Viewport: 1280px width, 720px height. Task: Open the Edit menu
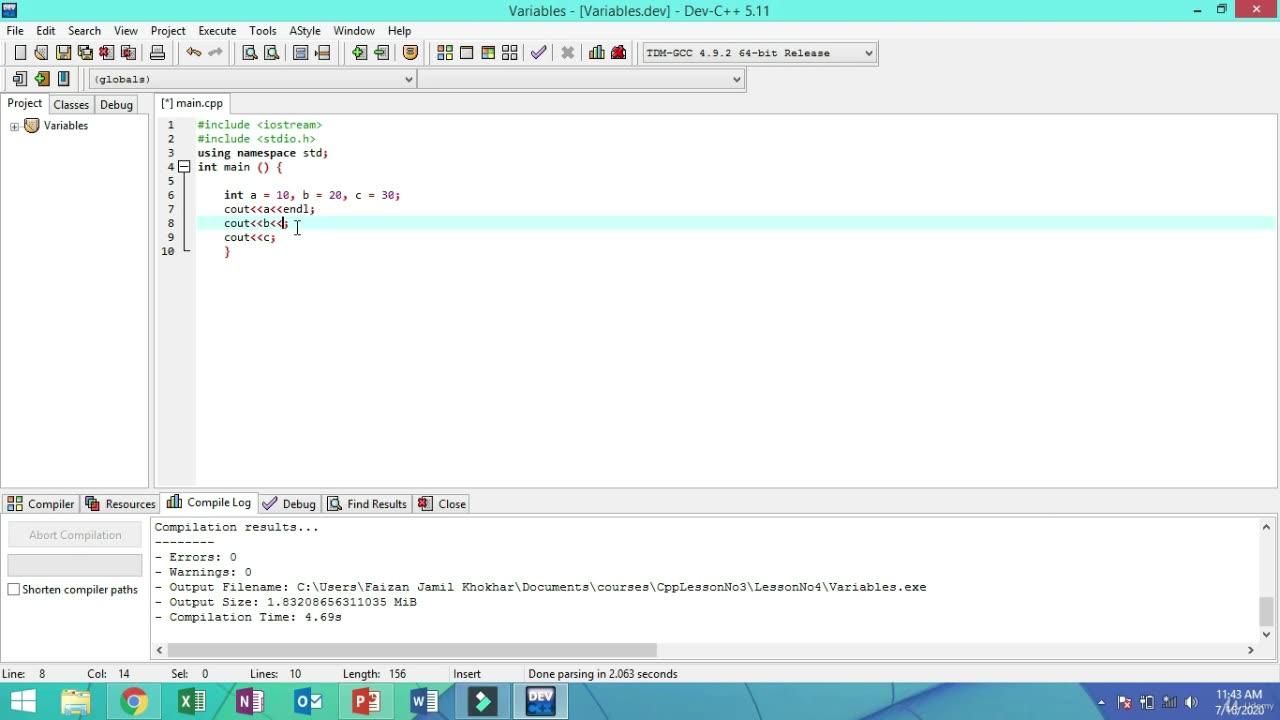coord(46,31)
